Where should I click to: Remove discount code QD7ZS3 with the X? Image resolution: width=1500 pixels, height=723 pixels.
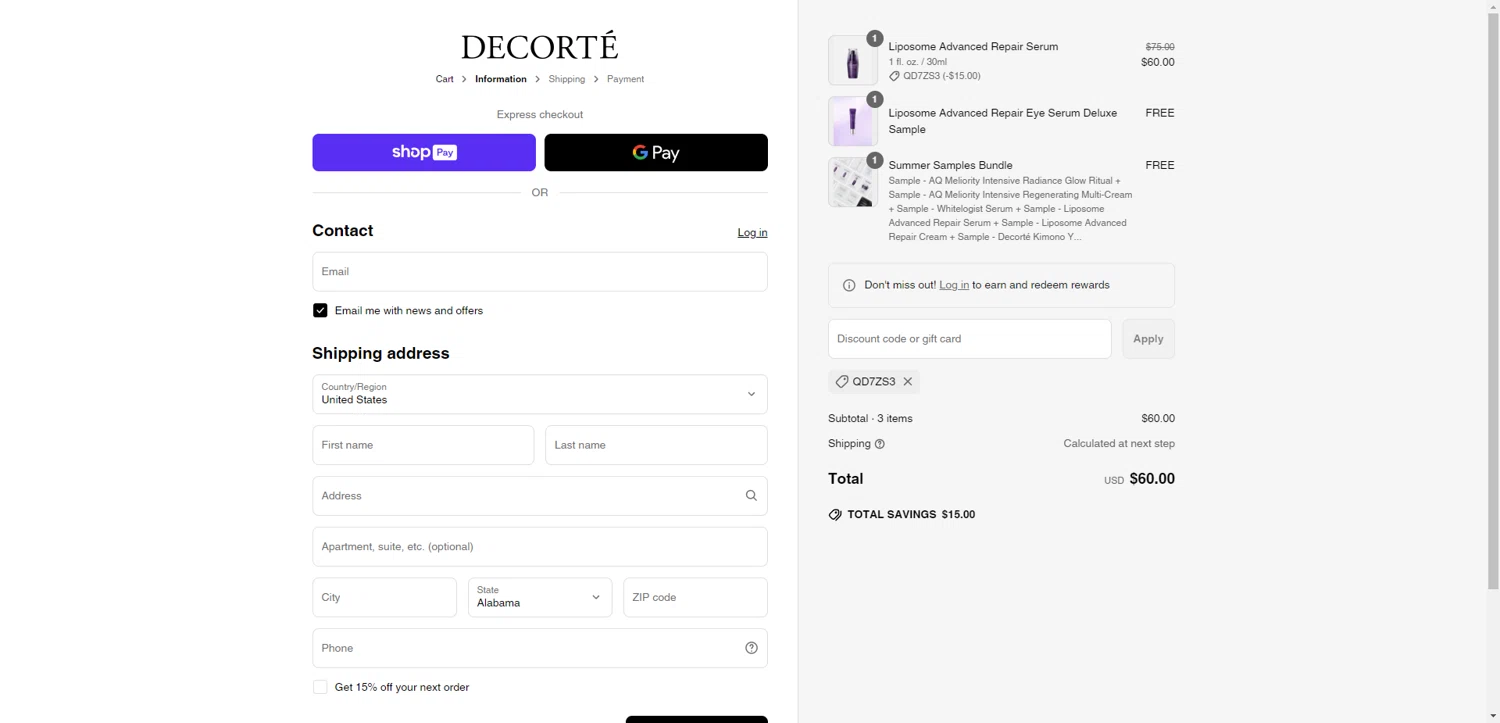click(x=908, y=381)
